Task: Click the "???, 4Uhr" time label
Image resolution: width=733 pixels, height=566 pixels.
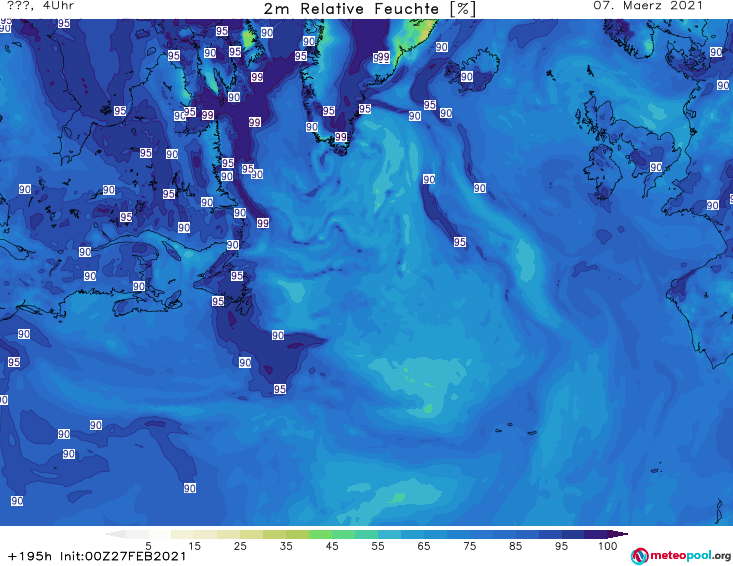Action: pos(40,6)
